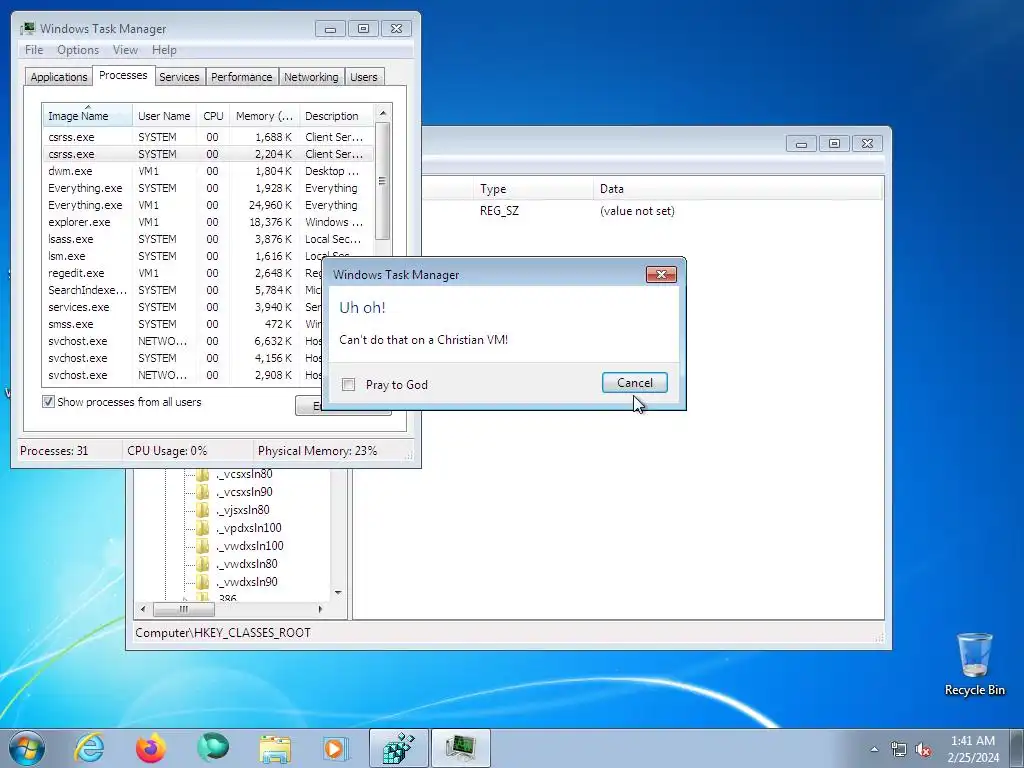Image resolution: width=1024 pixels, height=768 pixels.
Task: Select the REG_SZ value entry
Action: coord(499,211)
